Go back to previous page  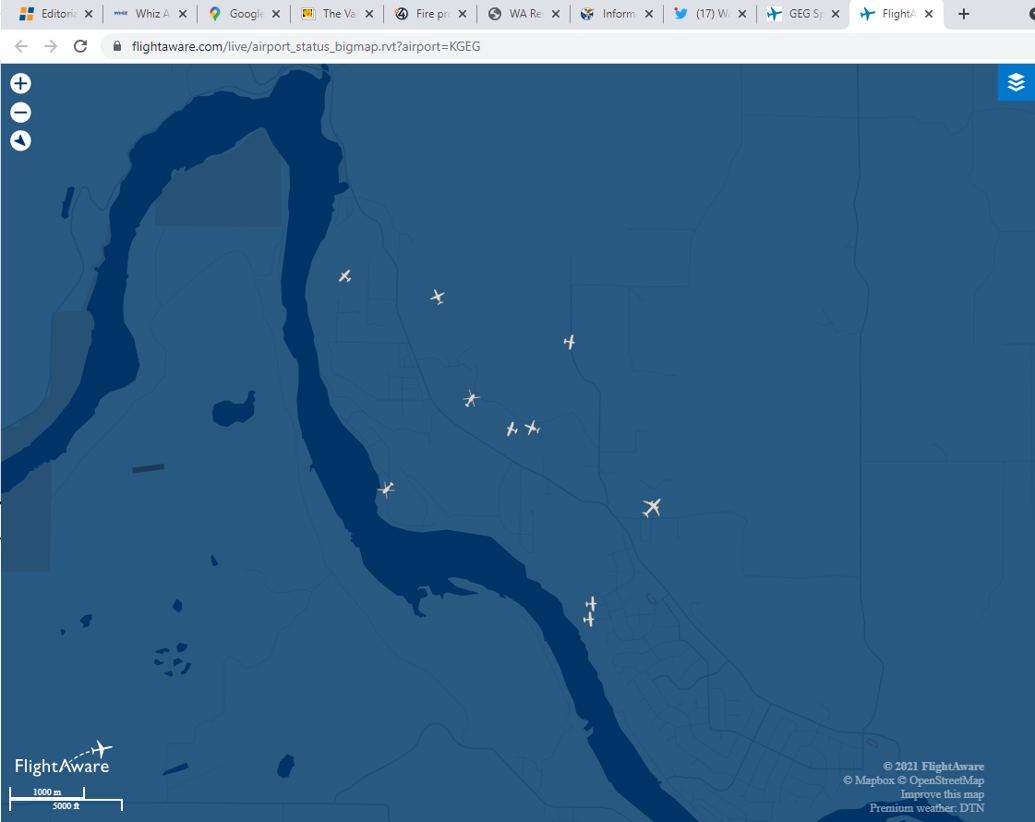[x=22, y=46]
